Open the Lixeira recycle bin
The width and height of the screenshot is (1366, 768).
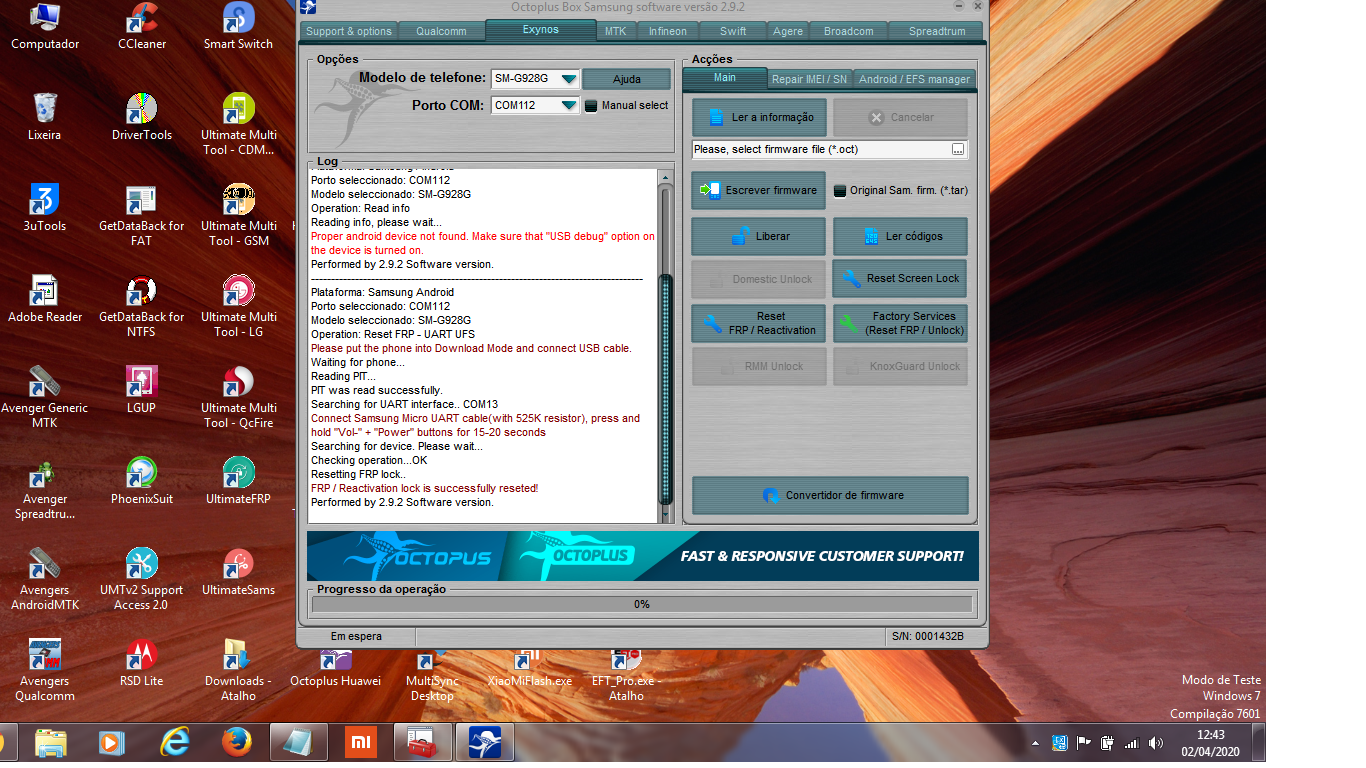(x=45, y=117)
